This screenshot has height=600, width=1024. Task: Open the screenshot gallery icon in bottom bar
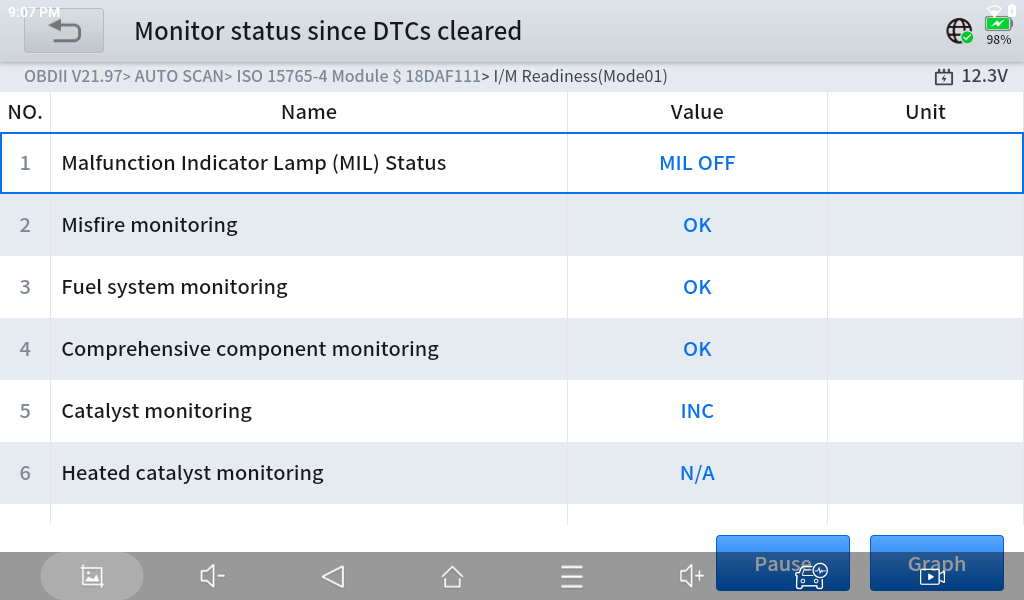pos(92,576)
